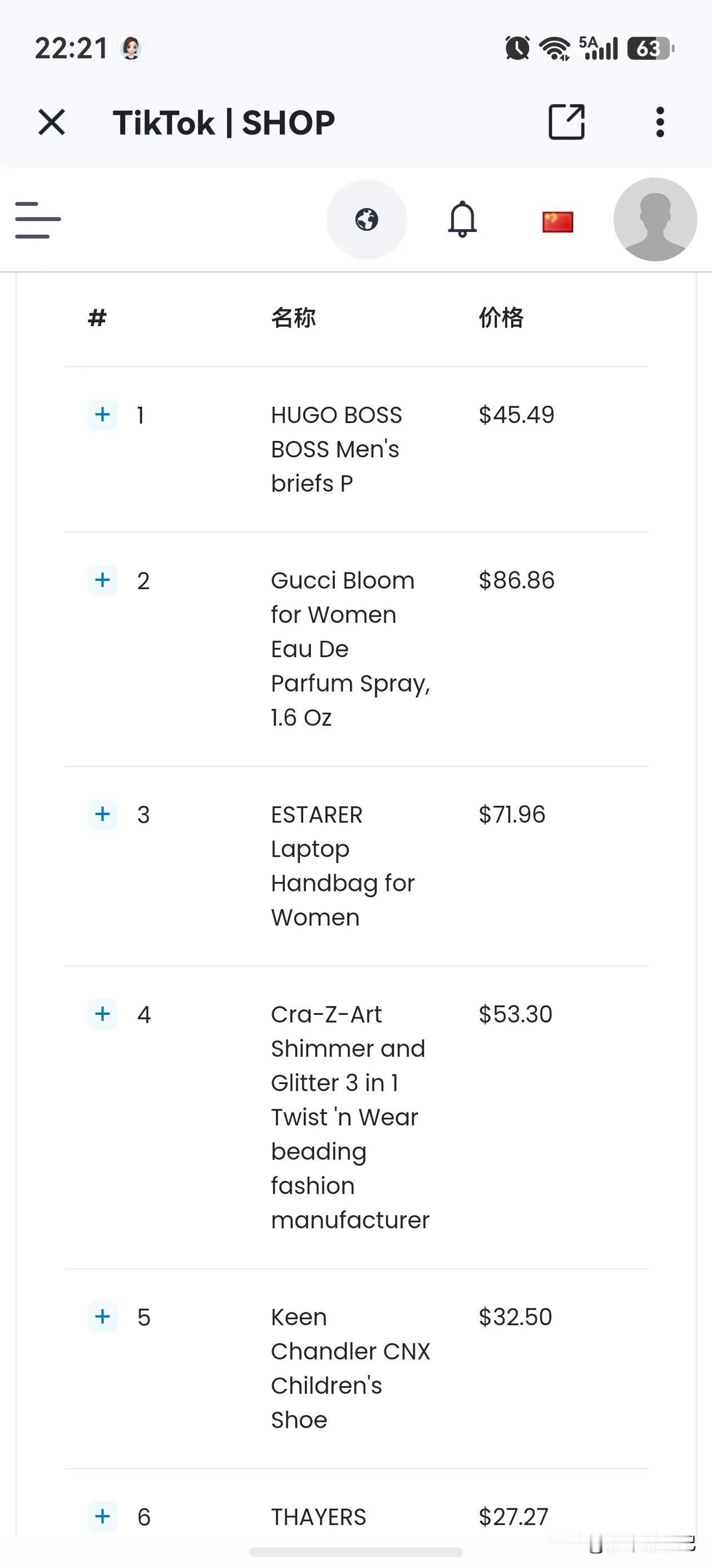Expand row 5 Keen Chandler details

(x=103, y=1316)
